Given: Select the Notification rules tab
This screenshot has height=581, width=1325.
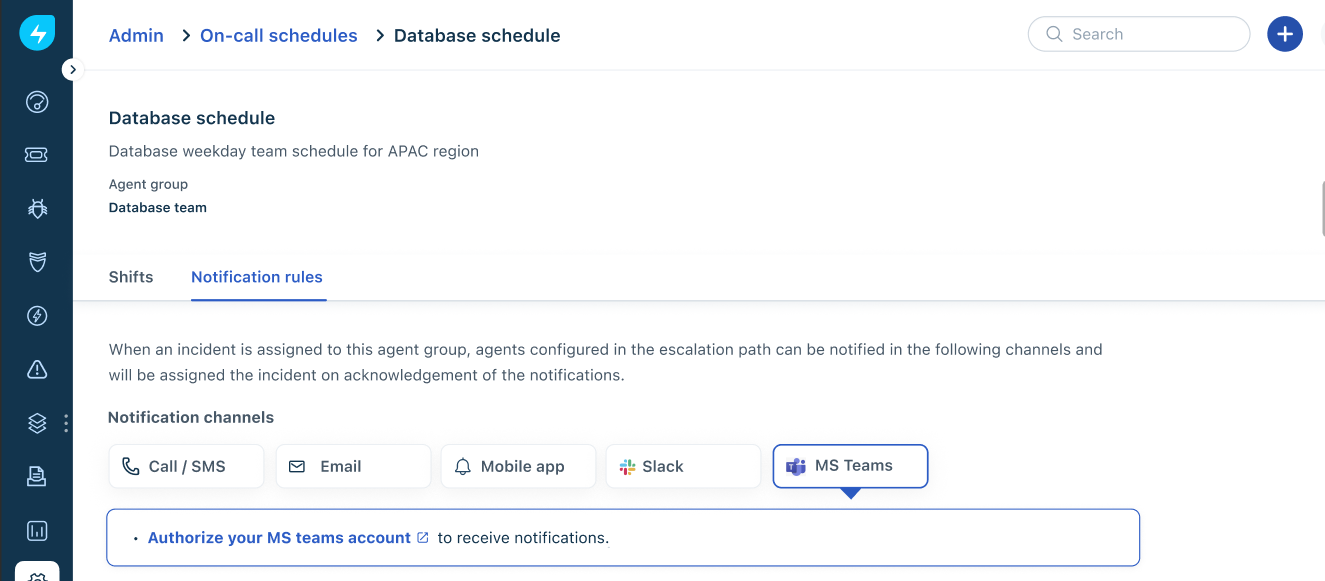Looking at the screenshot, I should point(257,277).
